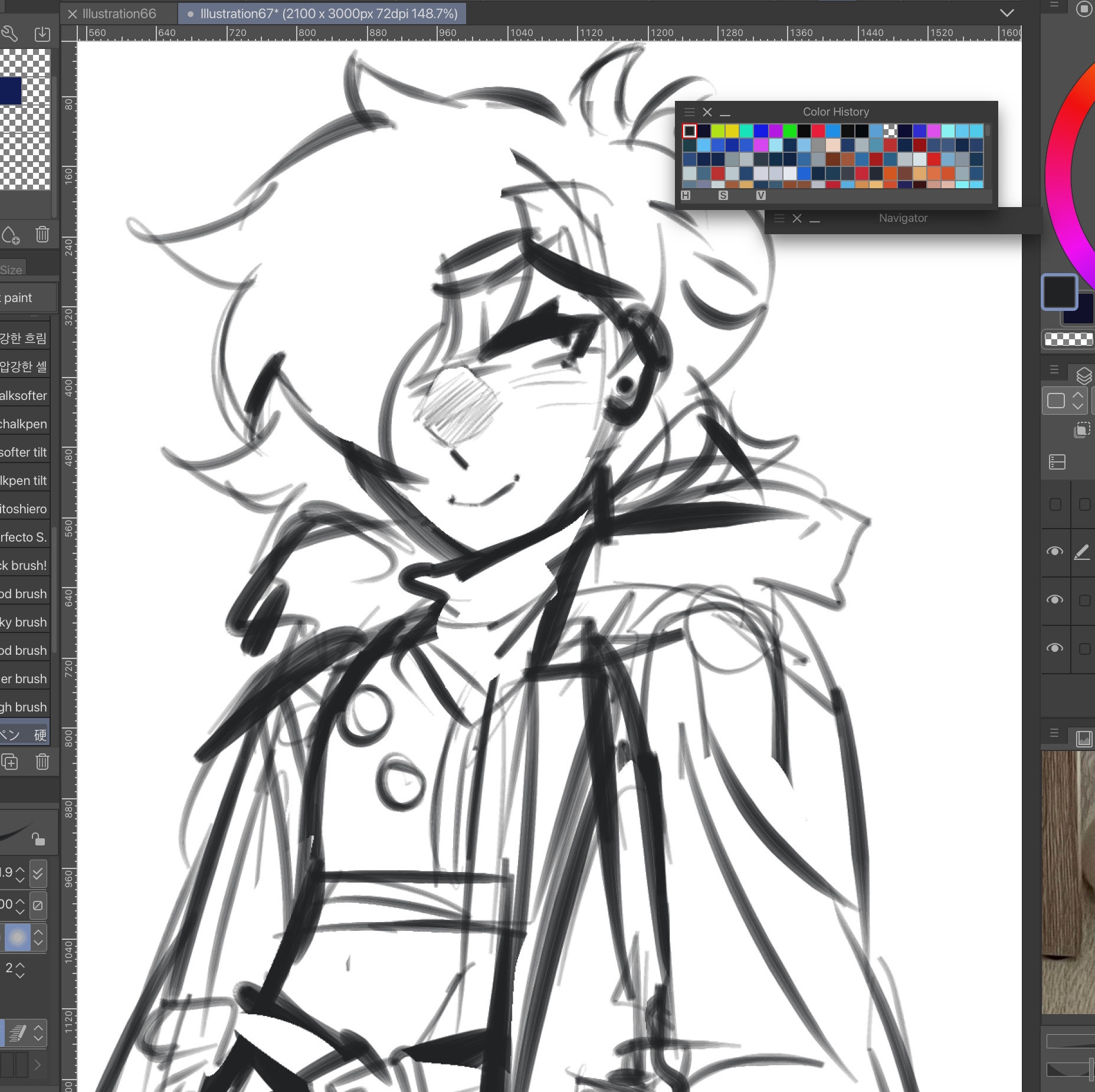The width and height of the screenshot is (1095, 1092).
Task: Open the Color History panel menu icon
Action: pos(689,112)
